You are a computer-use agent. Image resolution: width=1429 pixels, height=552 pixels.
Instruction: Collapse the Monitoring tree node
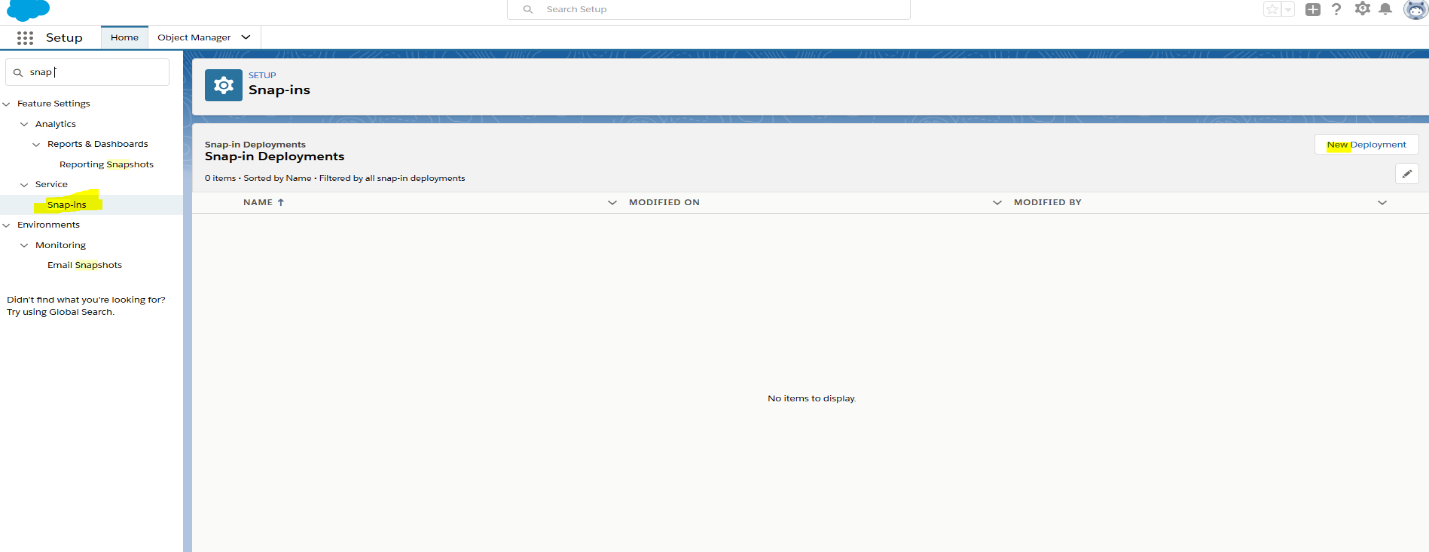point(25,245)
